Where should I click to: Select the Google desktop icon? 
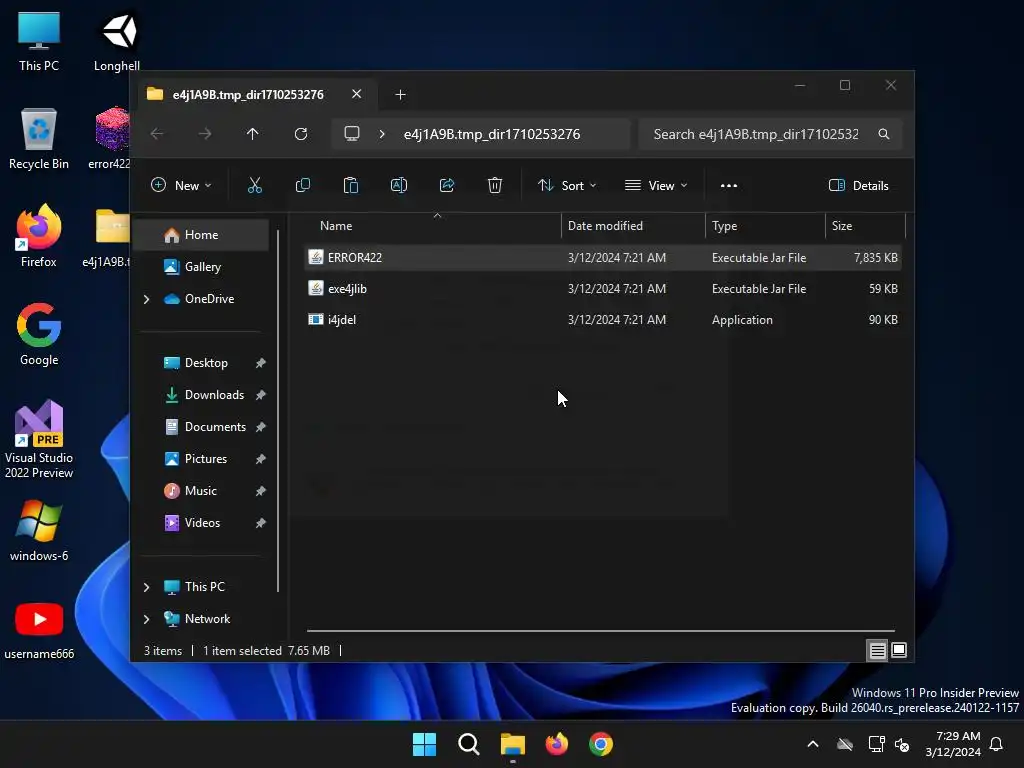point(39,334)
